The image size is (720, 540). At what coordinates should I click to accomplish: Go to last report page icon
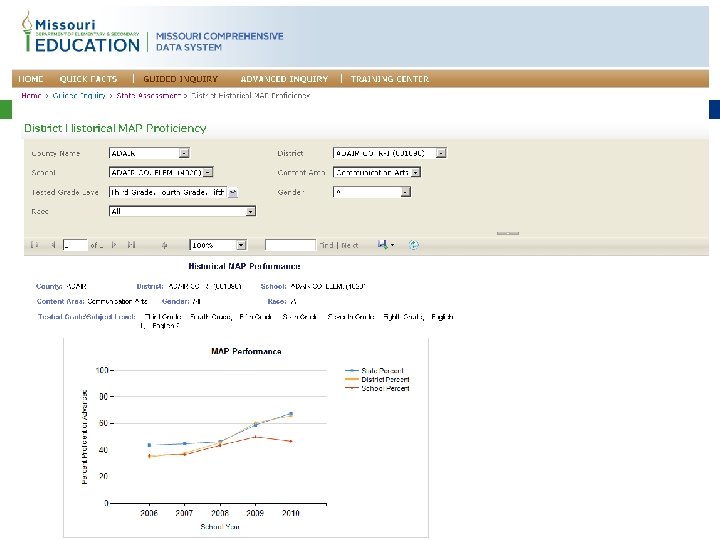tap(131, 245)
